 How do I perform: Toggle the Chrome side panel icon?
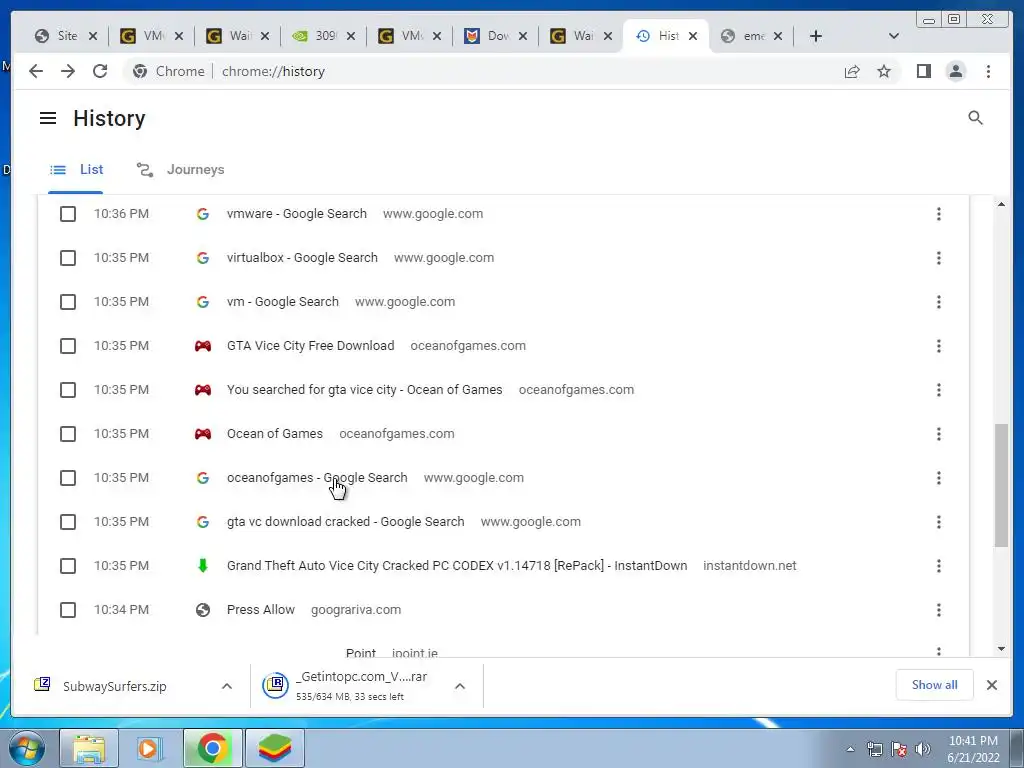923,71
